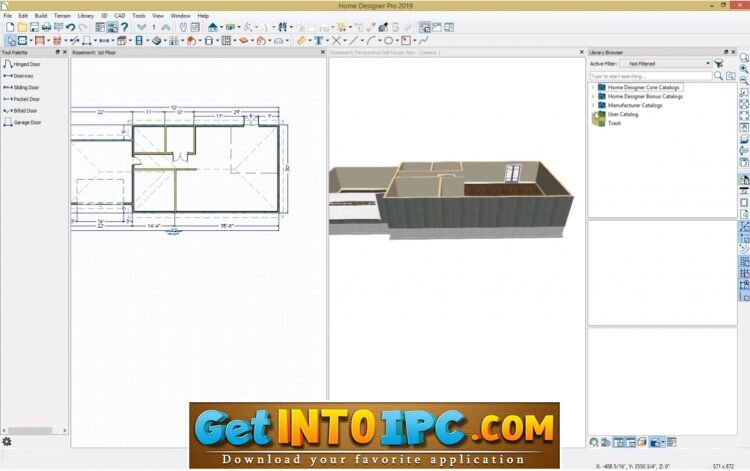
Task: Open dropdown arrow beside the Draw Line tool
Action: click(362, 41)
